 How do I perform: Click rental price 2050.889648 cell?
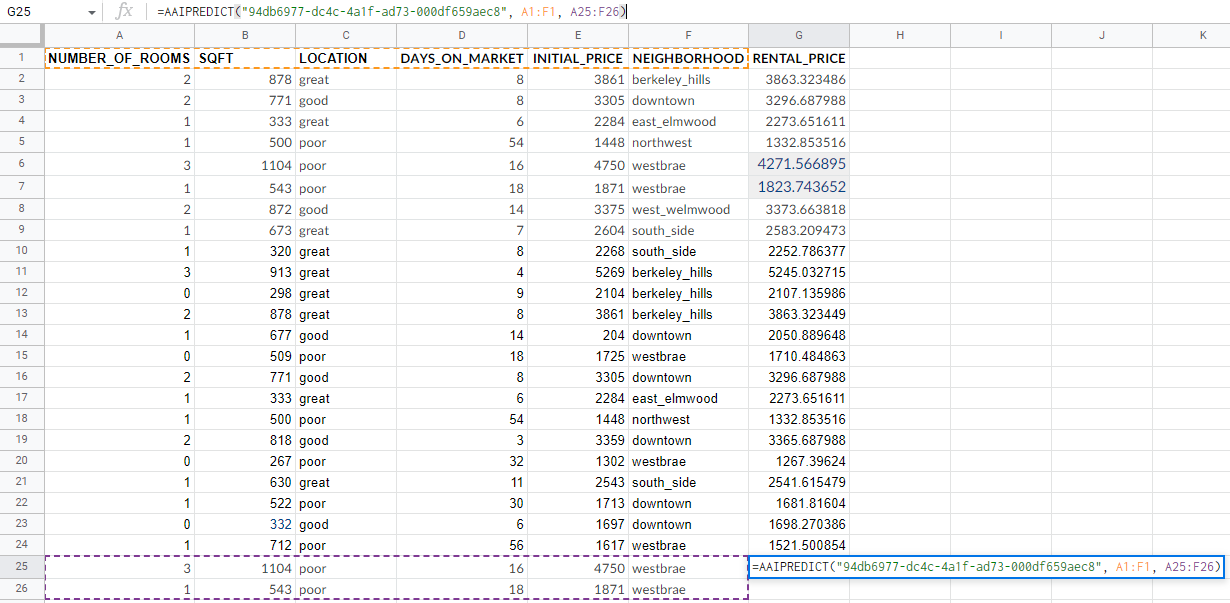click(x=798, y=335)
